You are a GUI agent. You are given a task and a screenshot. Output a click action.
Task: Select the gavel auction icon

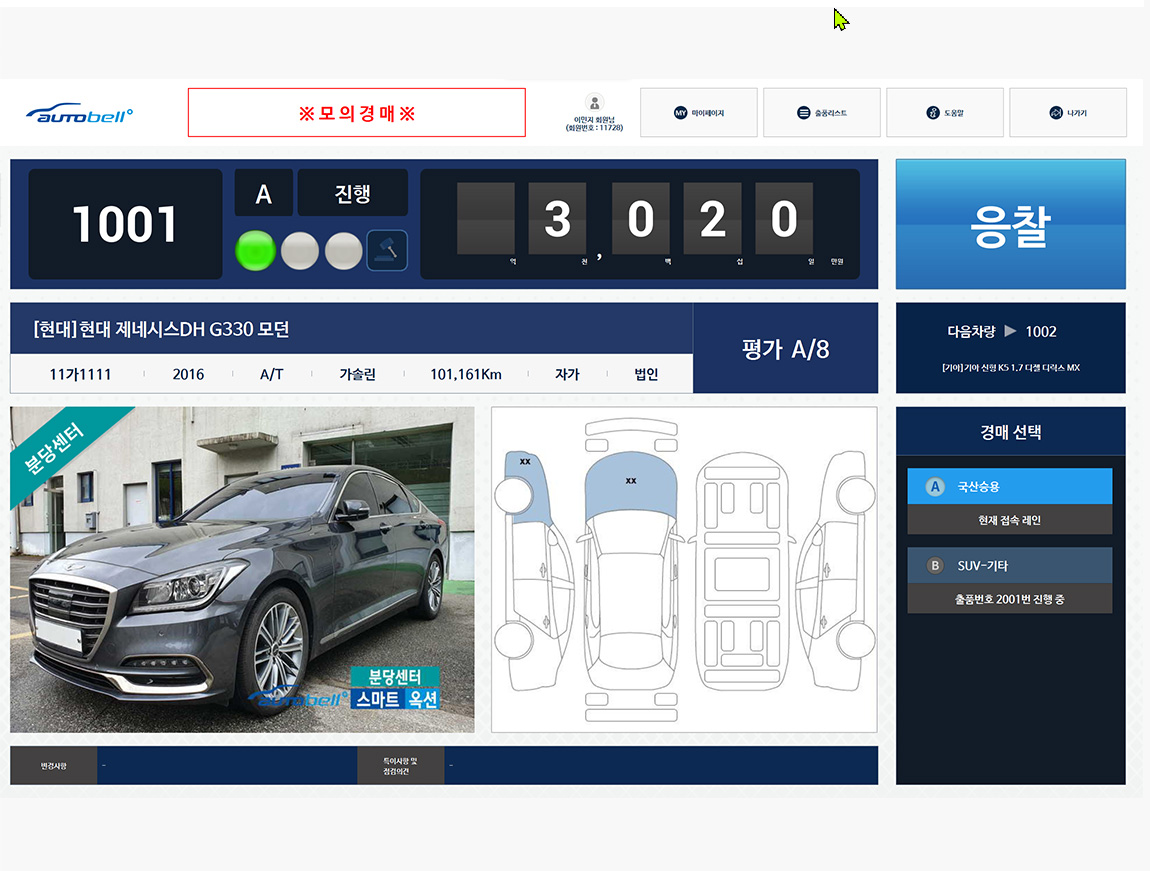coord(389,250)
